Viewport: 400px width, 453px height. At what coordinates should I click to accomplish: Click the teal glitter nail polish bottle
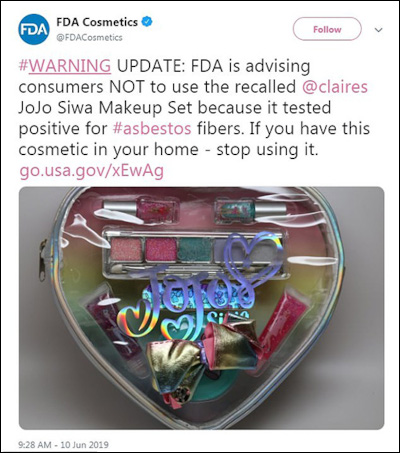(250, 209)
